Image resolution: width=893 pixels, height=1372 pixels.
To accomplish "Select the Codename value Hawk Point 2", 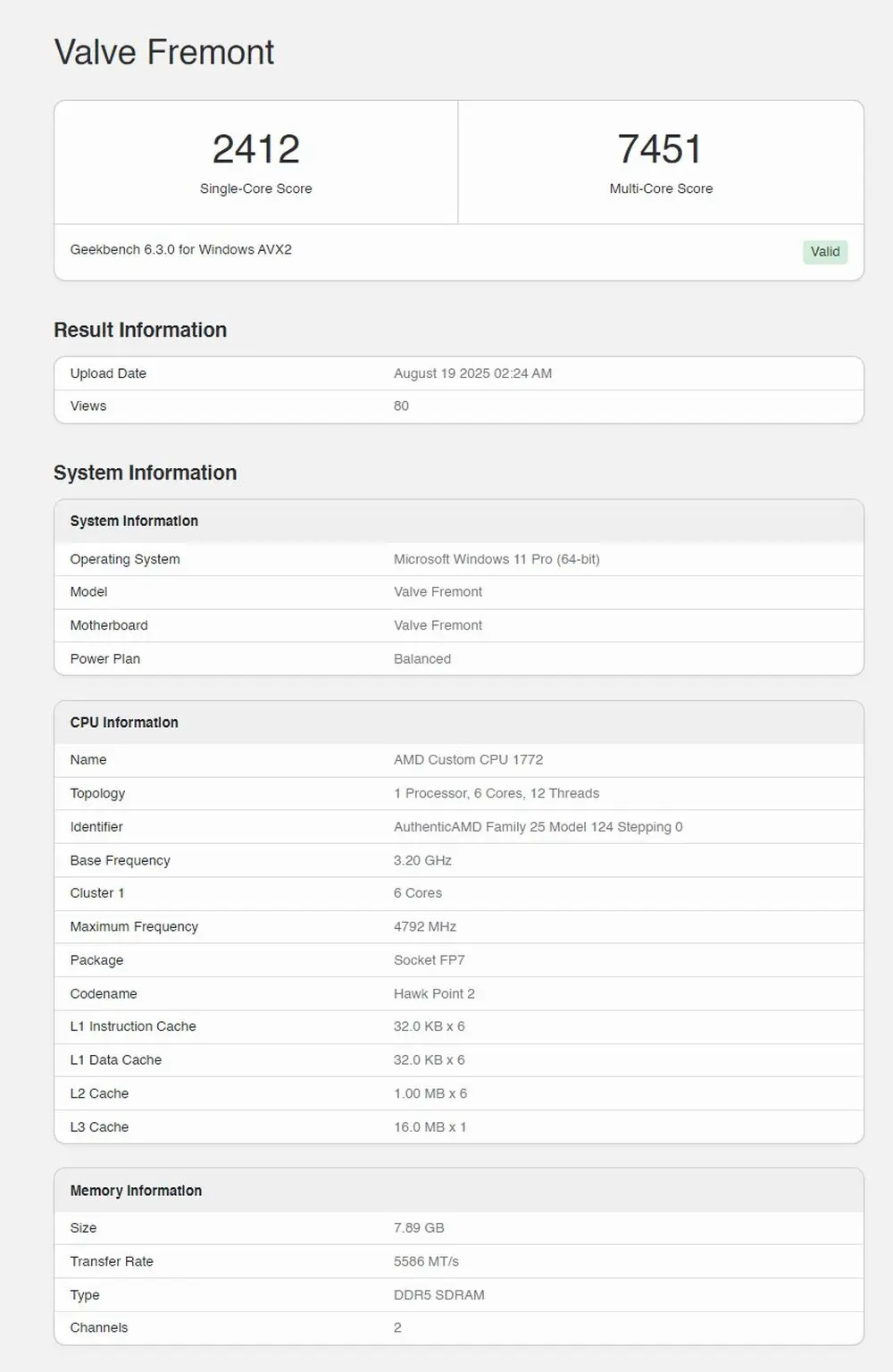I will pyautogui.click(x=434, y=993).
